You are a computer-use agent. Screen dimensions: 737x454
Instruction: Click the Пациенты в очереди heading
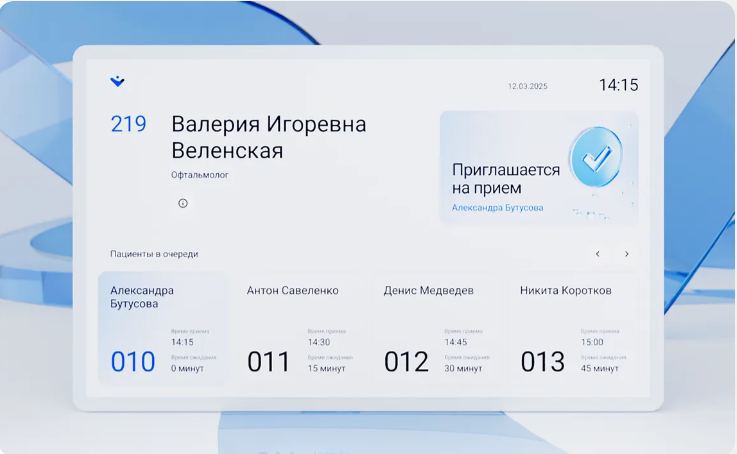(x=154, y=254)
